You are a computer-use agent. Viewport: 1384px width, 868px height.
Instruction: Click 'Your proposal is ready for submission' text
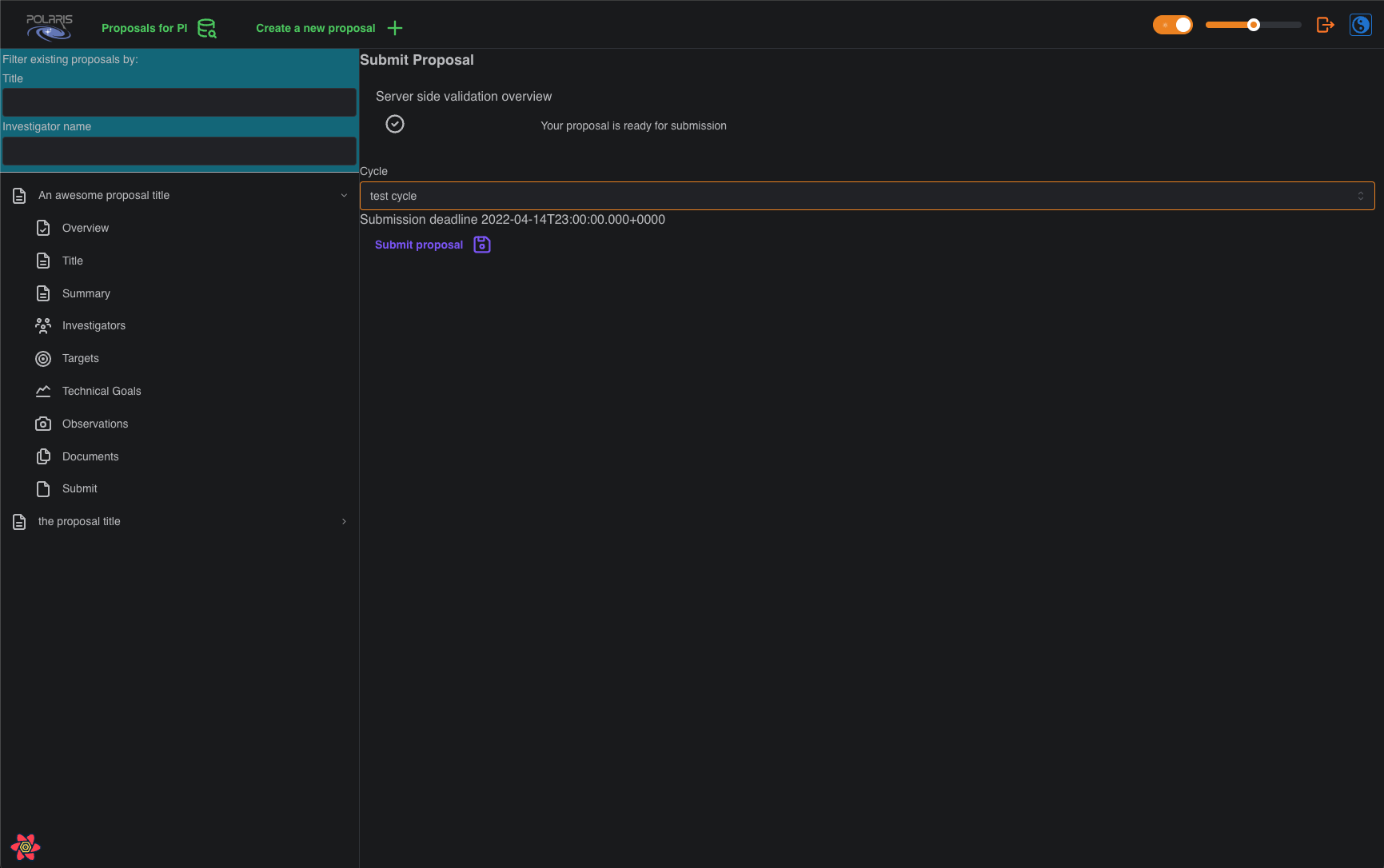point(633,125)
